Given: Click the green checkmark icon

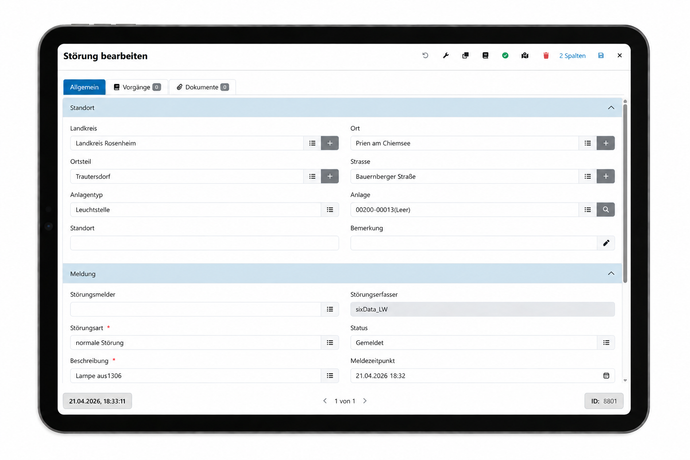Looking at the screenshot, I should click(505, 55).
